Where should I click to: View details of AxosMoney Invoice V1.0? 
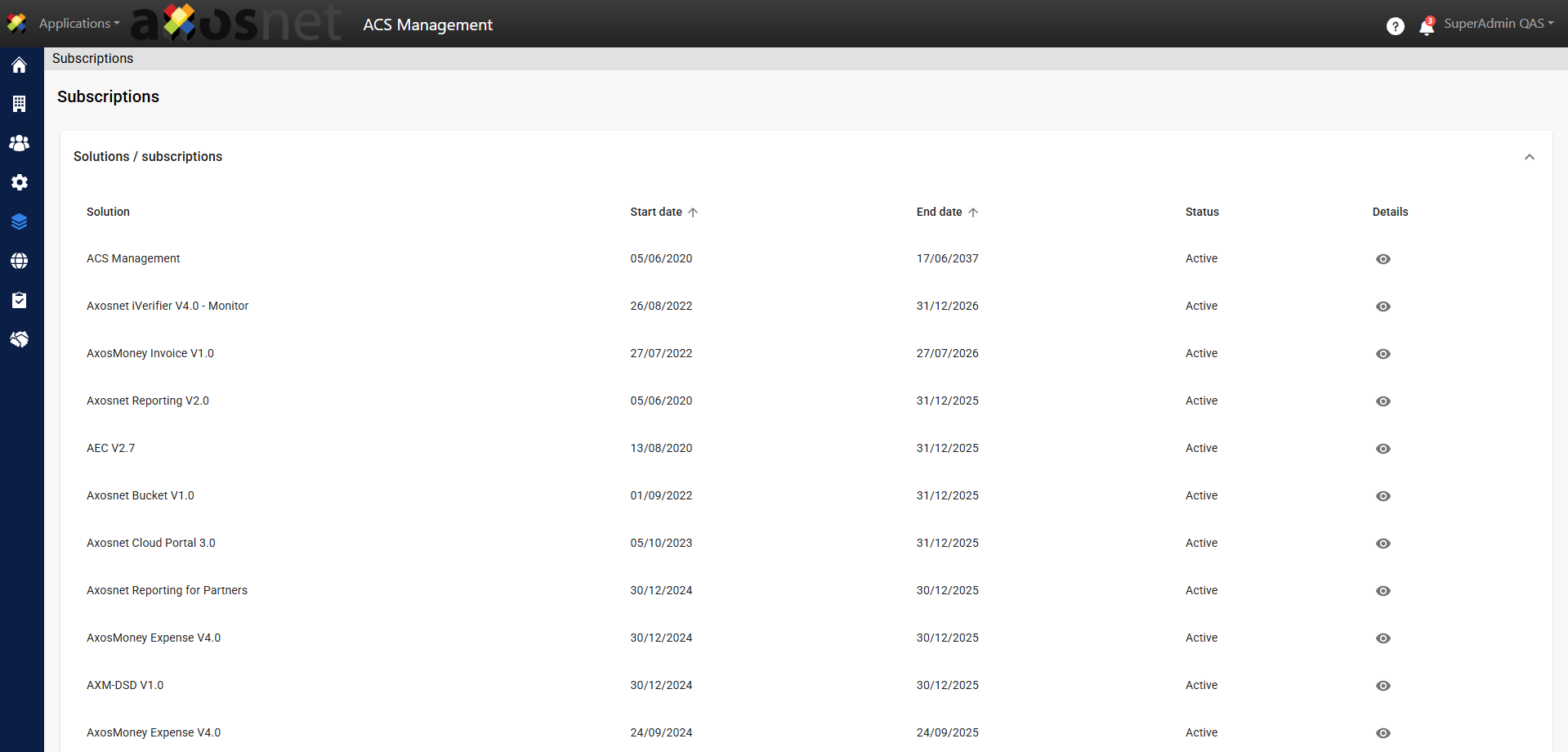pos(1383,354)
